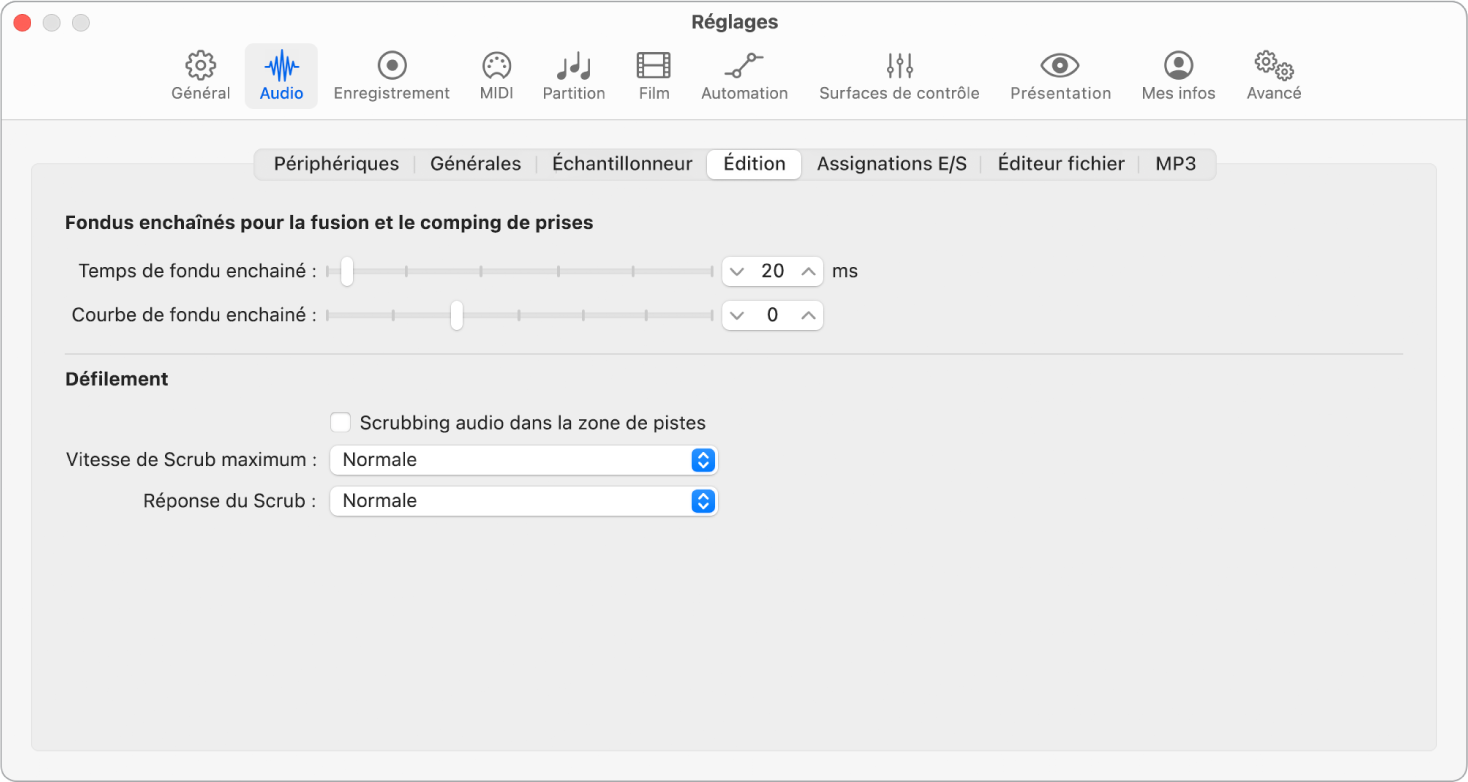1468x782 pixels.
Task: Enable Scrubbing audio dans la zone de pistes
Action: pos(341,423)
